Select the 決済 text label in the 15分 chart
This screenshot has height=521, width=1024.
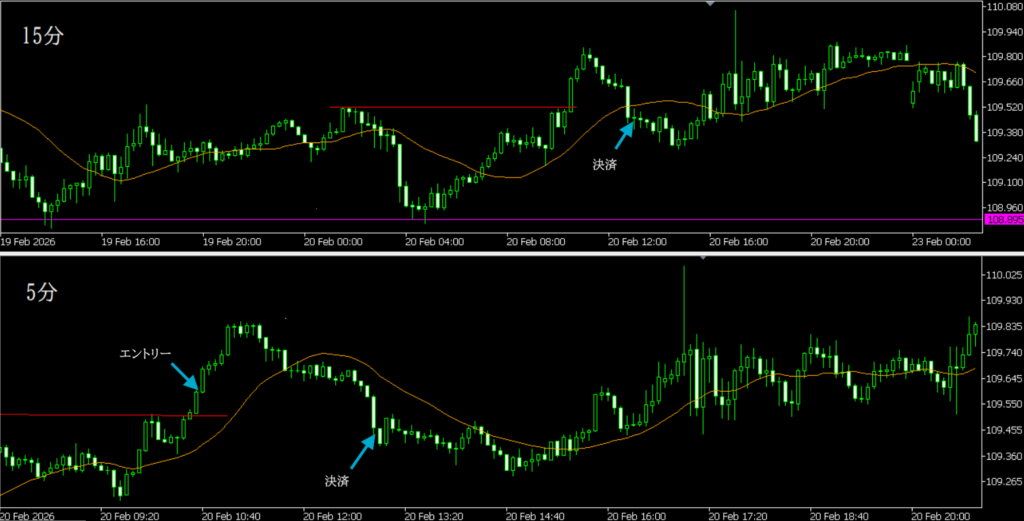click(604, 164)
